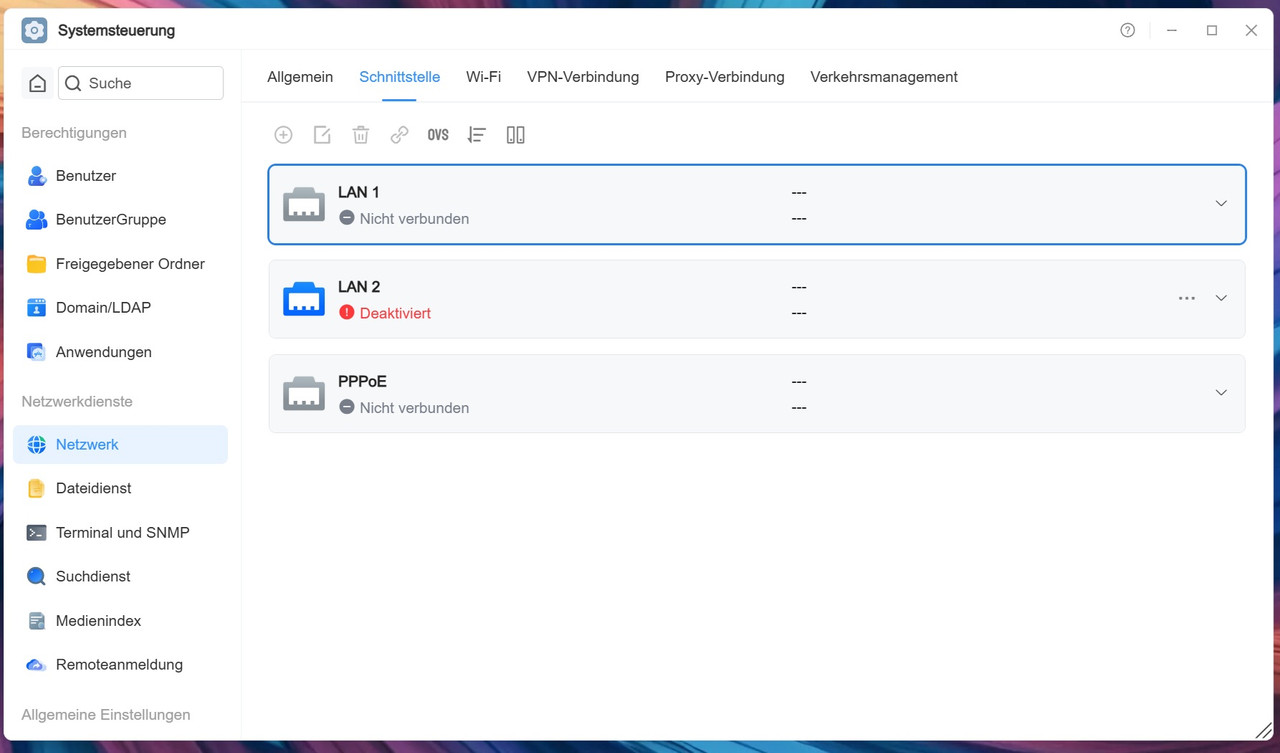Click the add interface plus icon

[x=283, y=135]
